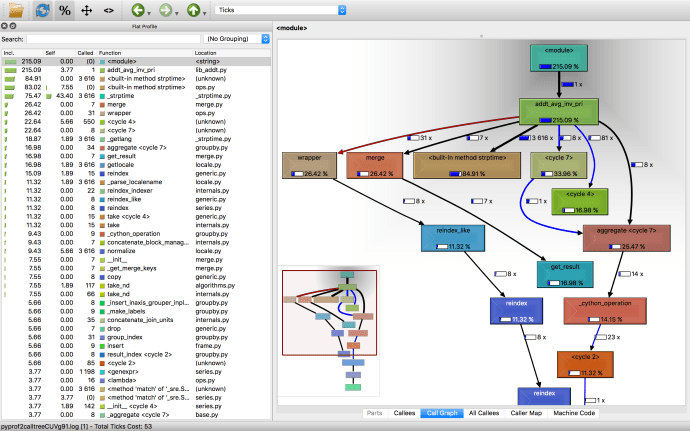Viewport: 690px width, 431px height.
Task: Toggle the cycle detection toolbar icon
Action: pyautogui.click(x=42, y=10)
